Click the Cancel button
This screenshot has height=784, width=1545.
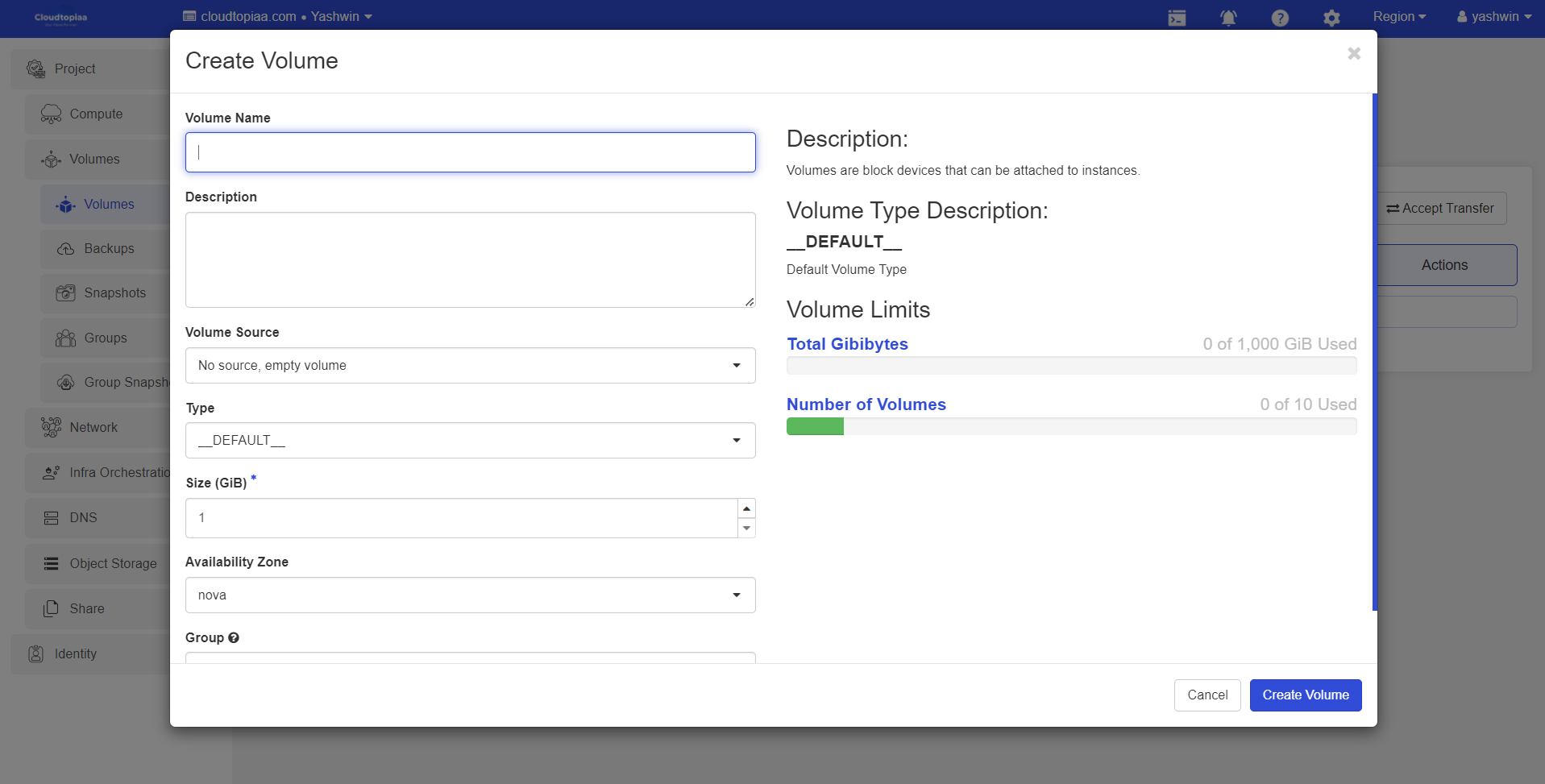coord(1207,695)
